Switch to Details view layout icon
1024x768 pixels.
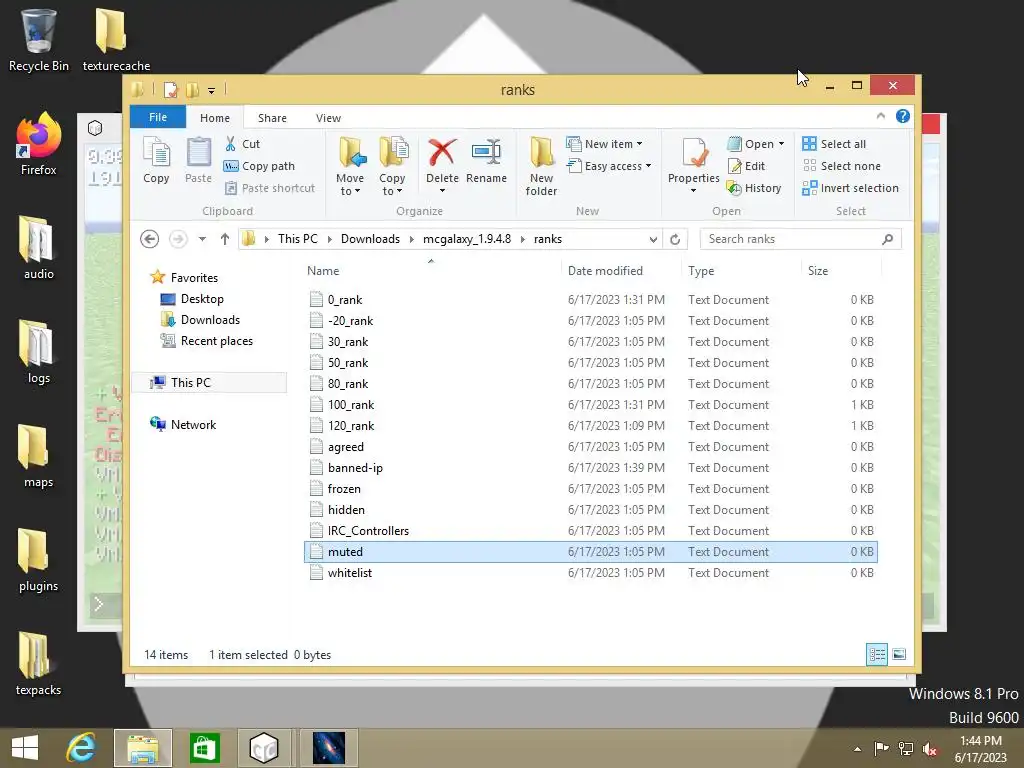(x=877, y=654)
